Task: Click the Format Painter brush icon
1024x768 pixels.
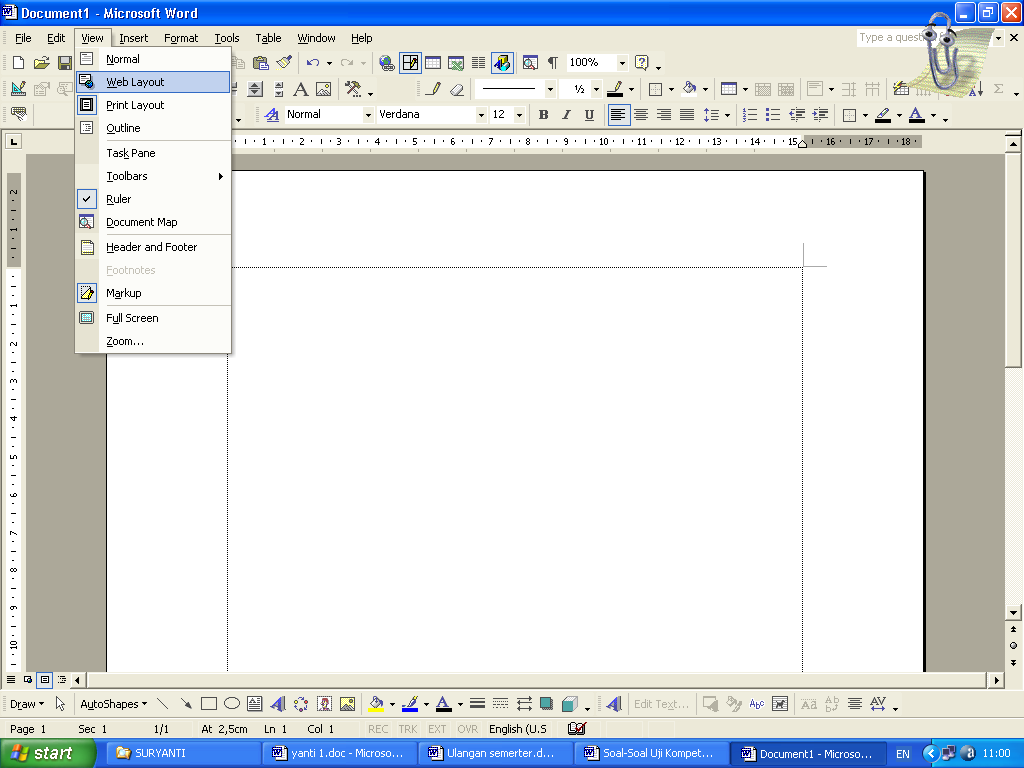Action: (x=284, y=63)
